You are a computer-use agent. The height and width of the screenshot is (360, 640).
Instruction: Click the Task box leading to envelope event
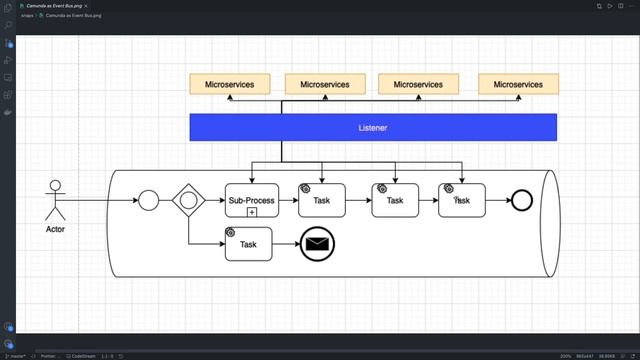pos(249,244)
